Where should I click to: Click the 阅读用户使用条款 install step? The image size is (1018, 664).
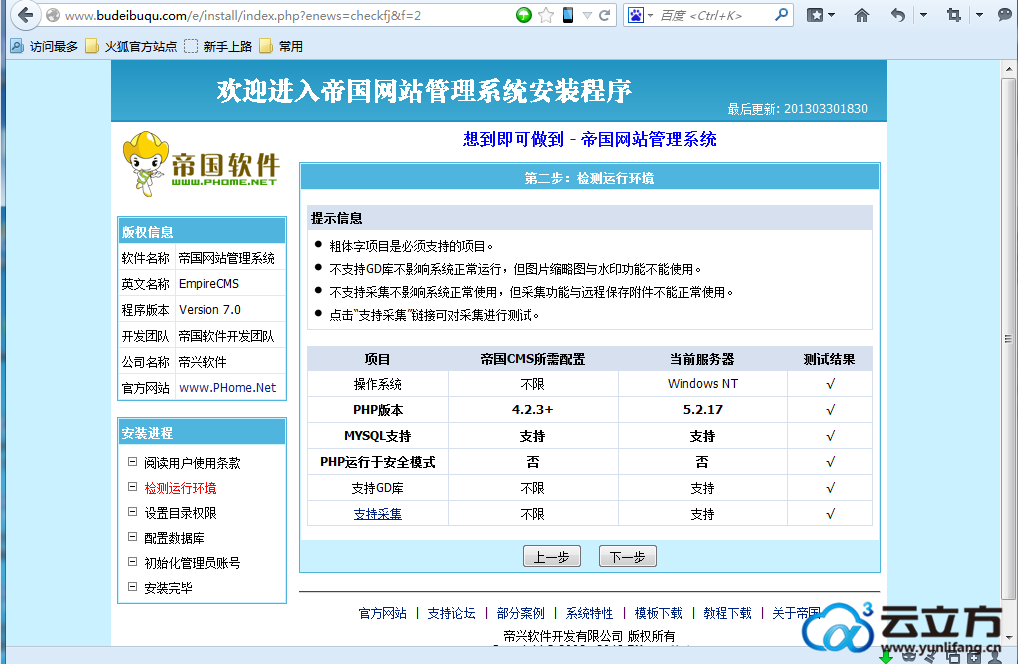coord(192,463)
